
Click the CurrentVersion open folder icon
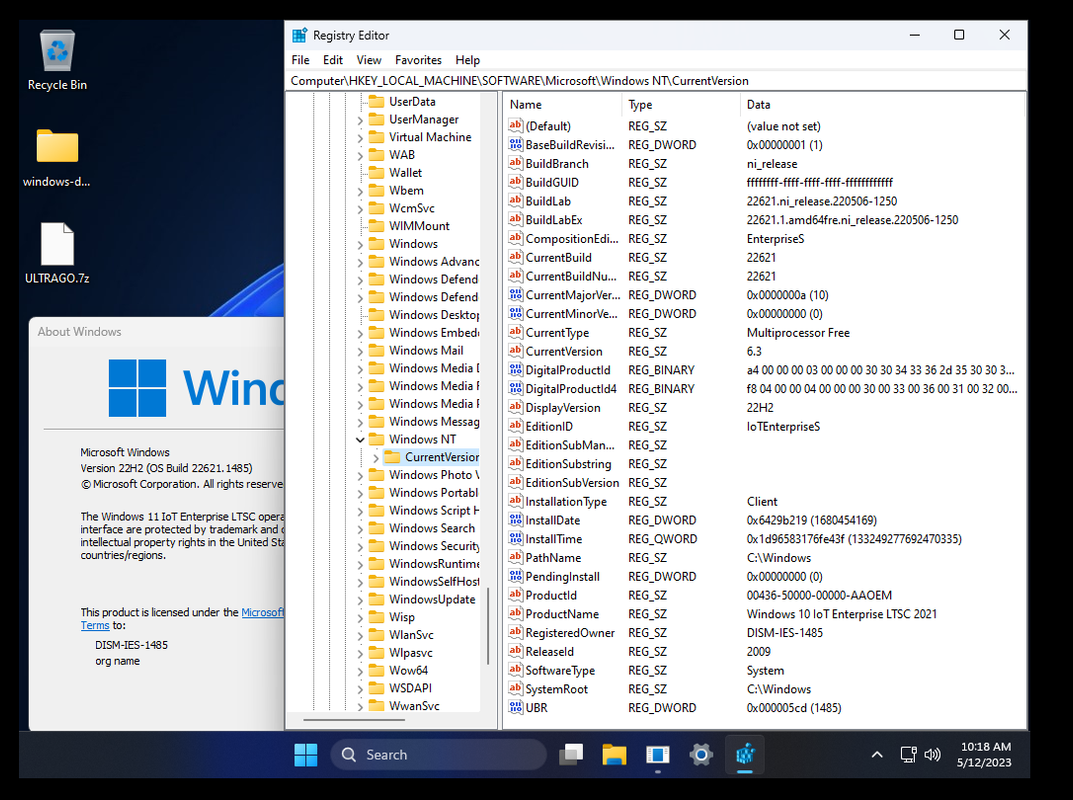392,456
